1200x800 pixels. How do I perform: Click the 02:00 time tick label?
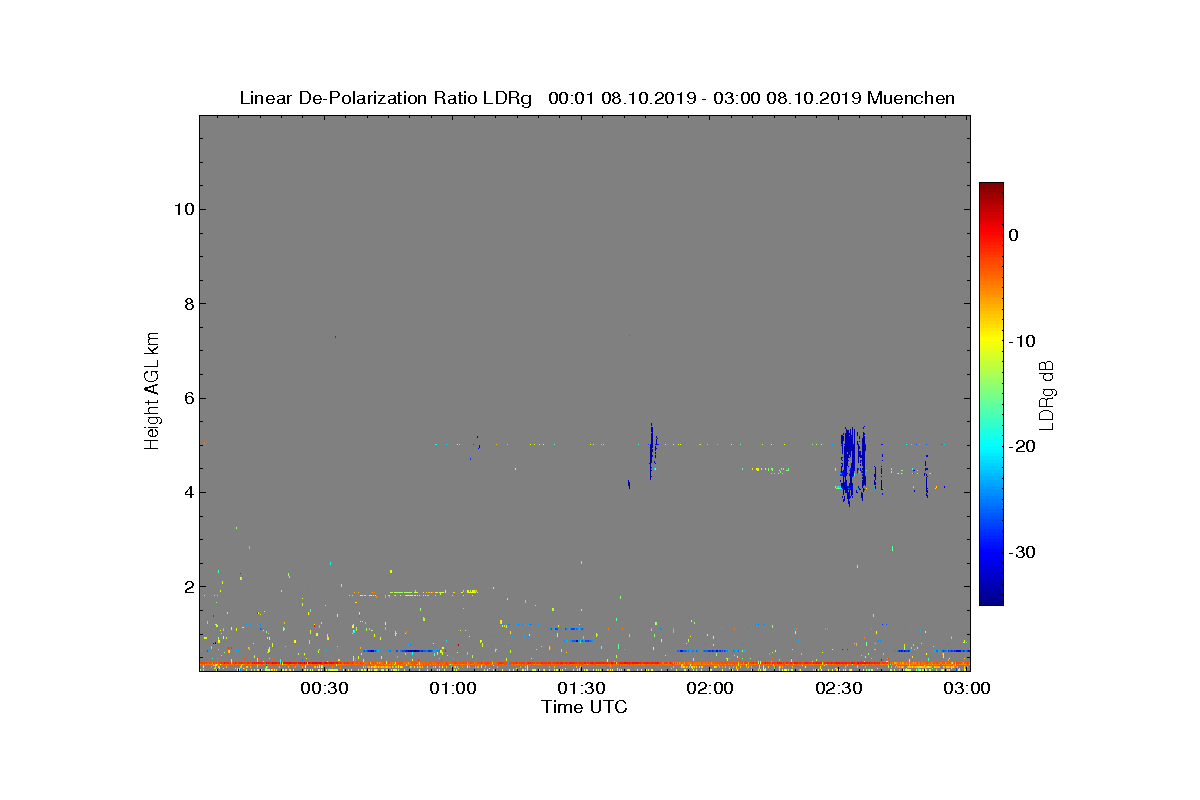[710, 689]
